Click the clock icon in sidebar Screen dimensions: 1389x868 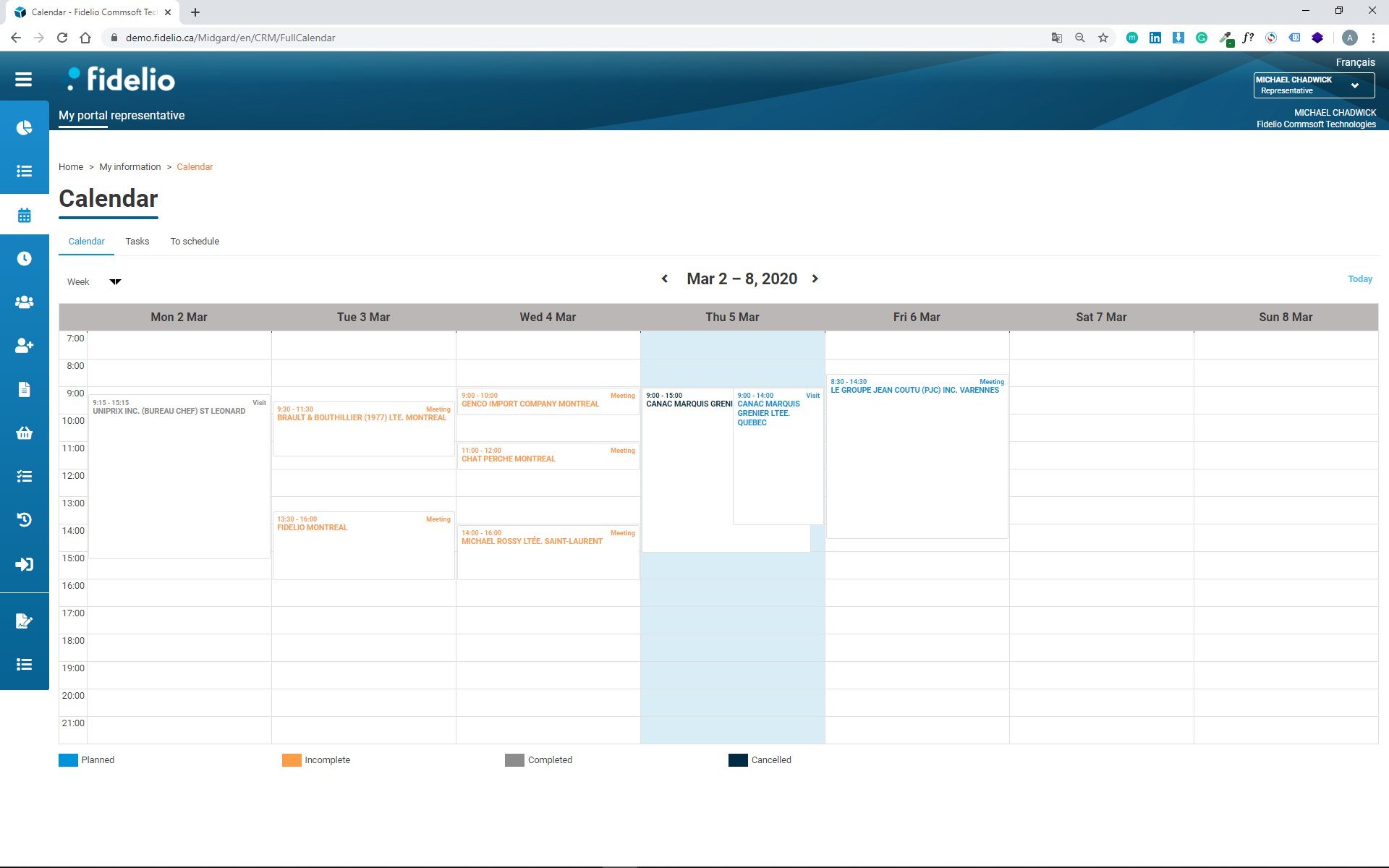(24, 258)
